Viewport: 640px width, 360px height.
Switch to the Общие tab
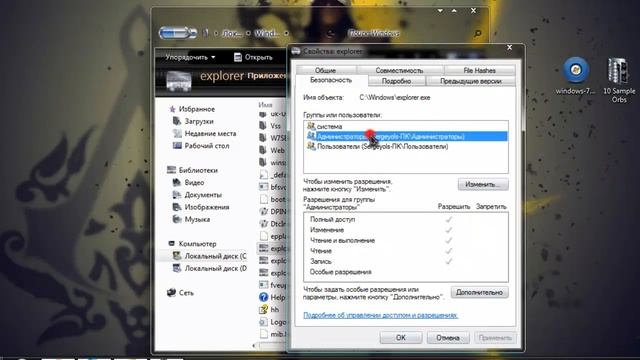(x=325, y=70)
